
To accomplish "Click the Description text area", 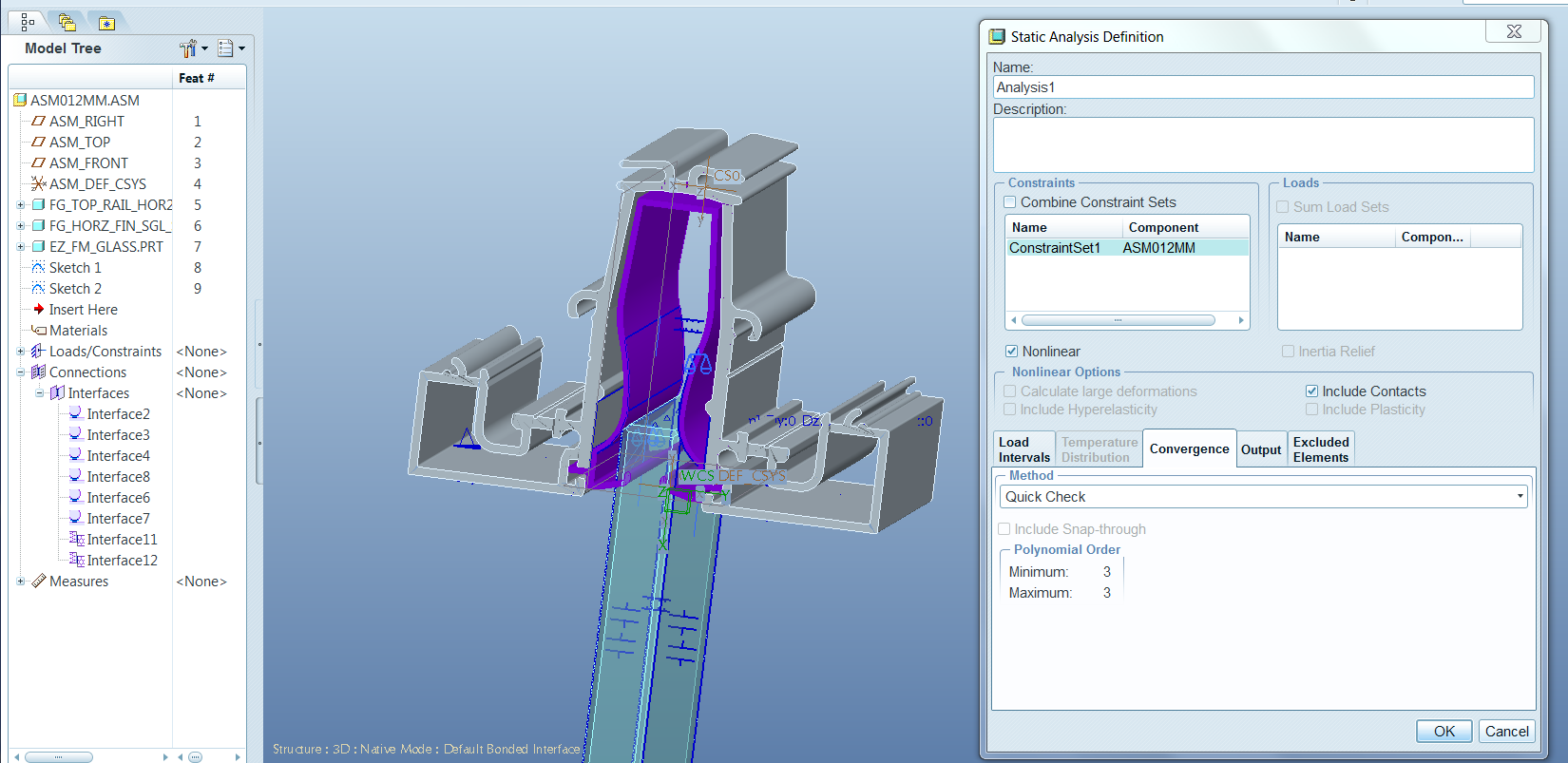I will pyautogui.click(x=1263, y=144).
